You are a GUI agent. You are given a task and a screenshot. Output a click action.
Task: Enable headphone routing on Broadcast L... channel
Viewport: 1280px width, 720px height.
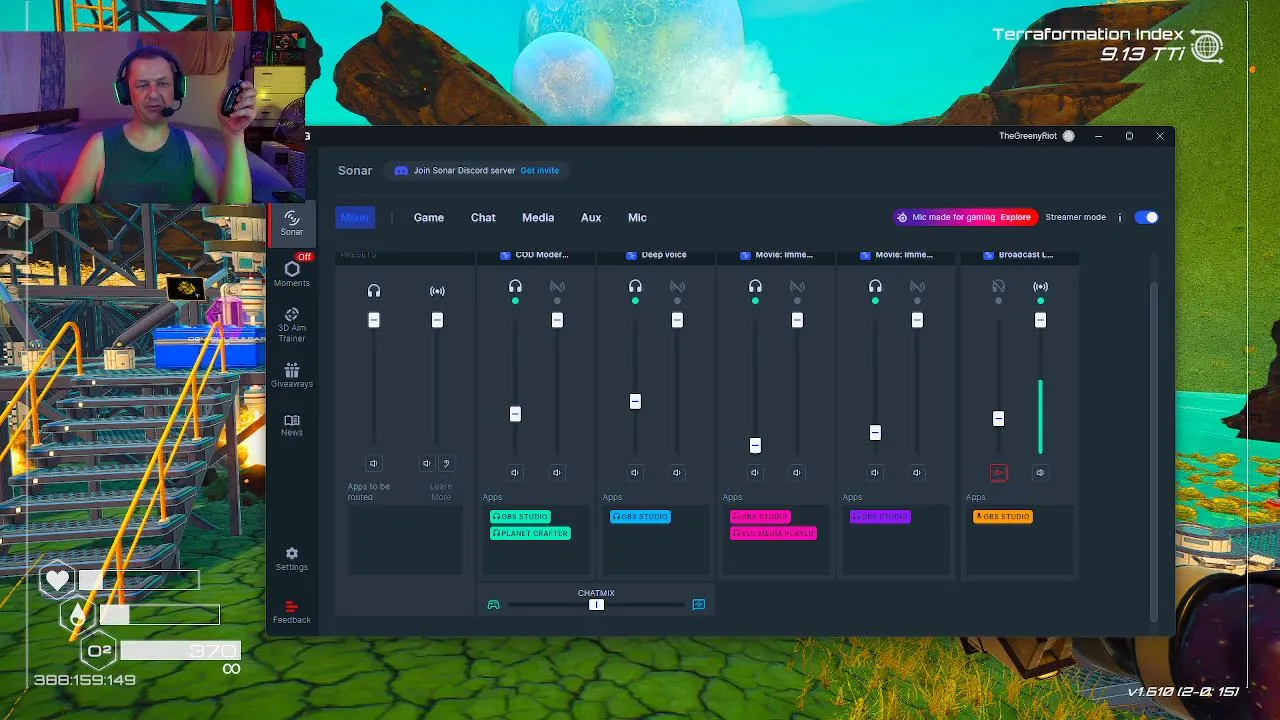click(998, 287)
